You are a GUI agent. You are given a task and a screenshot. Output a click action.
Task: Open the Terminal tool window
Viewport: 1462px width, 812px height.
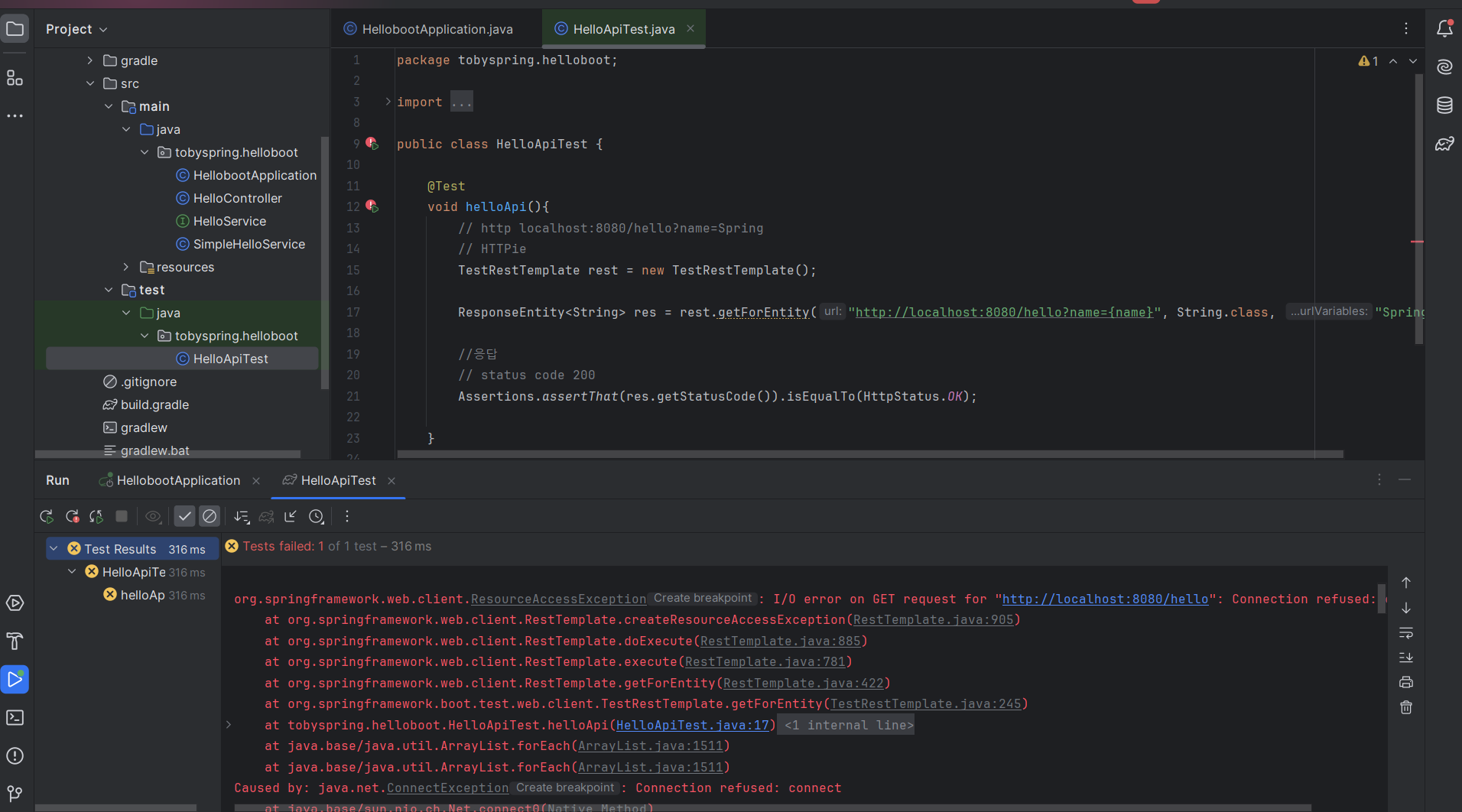coord(15,717)
